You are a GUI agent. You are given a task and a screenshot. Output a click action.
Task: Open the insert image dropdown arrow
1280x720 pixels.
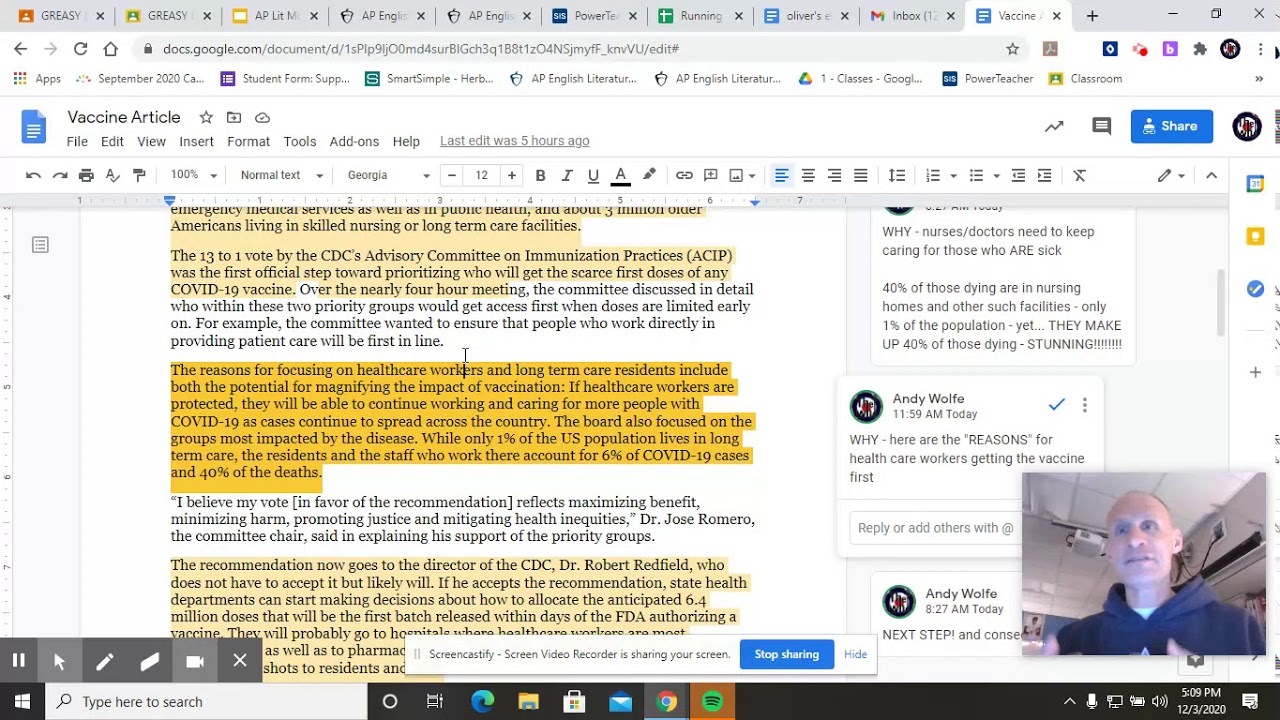[x=752, y=176]
